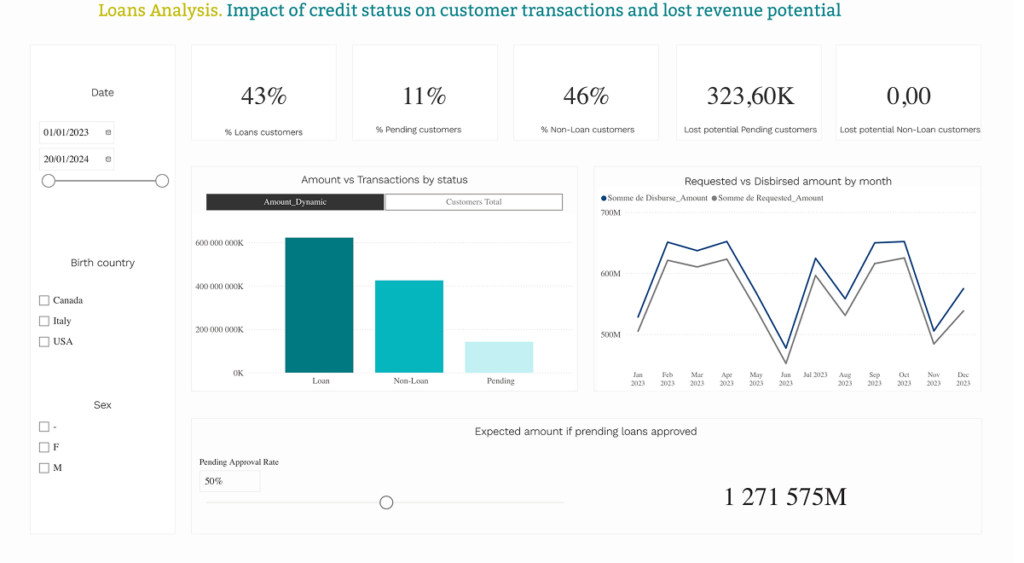Click Requested vs Disbirsed amount by month title

788,181
